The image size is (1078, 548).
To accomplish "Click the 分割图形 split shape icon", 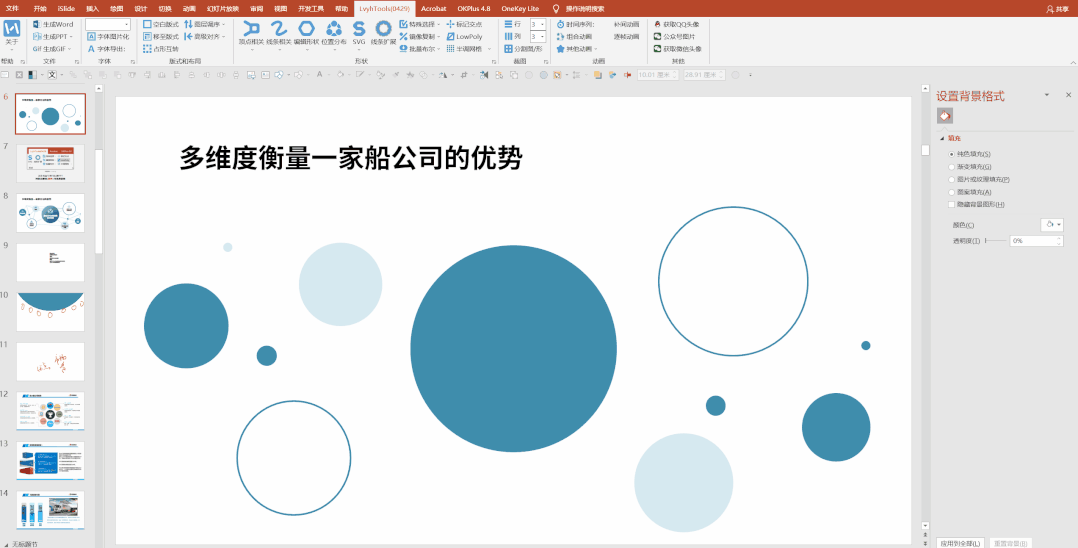I will (x=509, y=49).
